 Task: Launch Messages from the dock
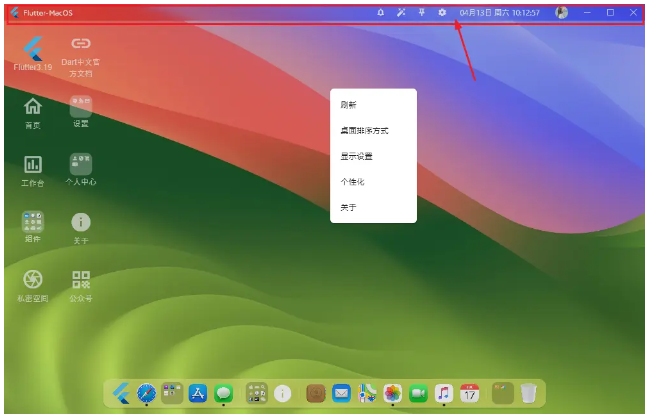coord(224,393)
